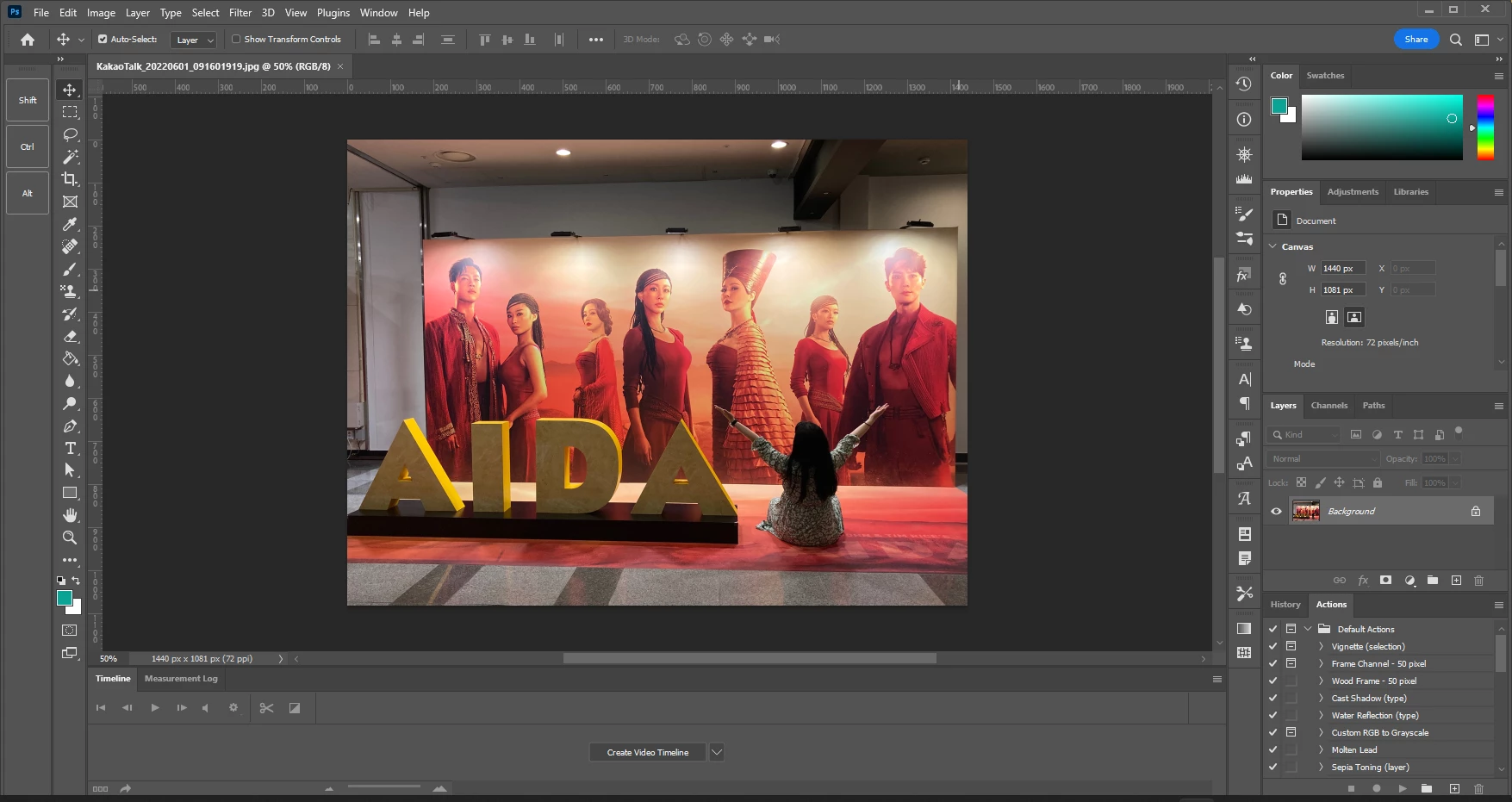The height and width of the screenshot is (802, 1512).
Task: Choose the Eyedropper tool
Action: (x=70, y=224)
